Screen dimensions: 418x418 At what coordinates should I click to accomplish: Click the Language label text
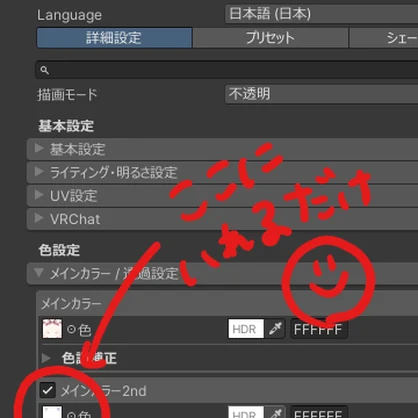[69, 15]
